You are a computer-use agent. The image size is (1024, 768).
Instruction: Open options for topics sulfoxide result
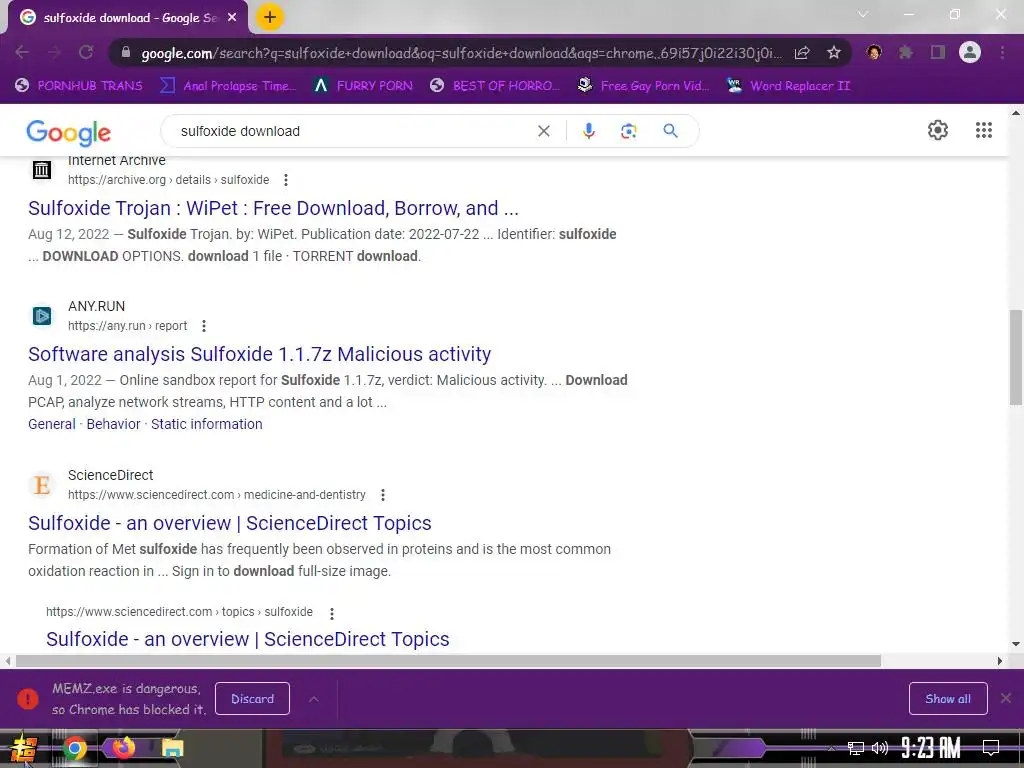[332, 613]
